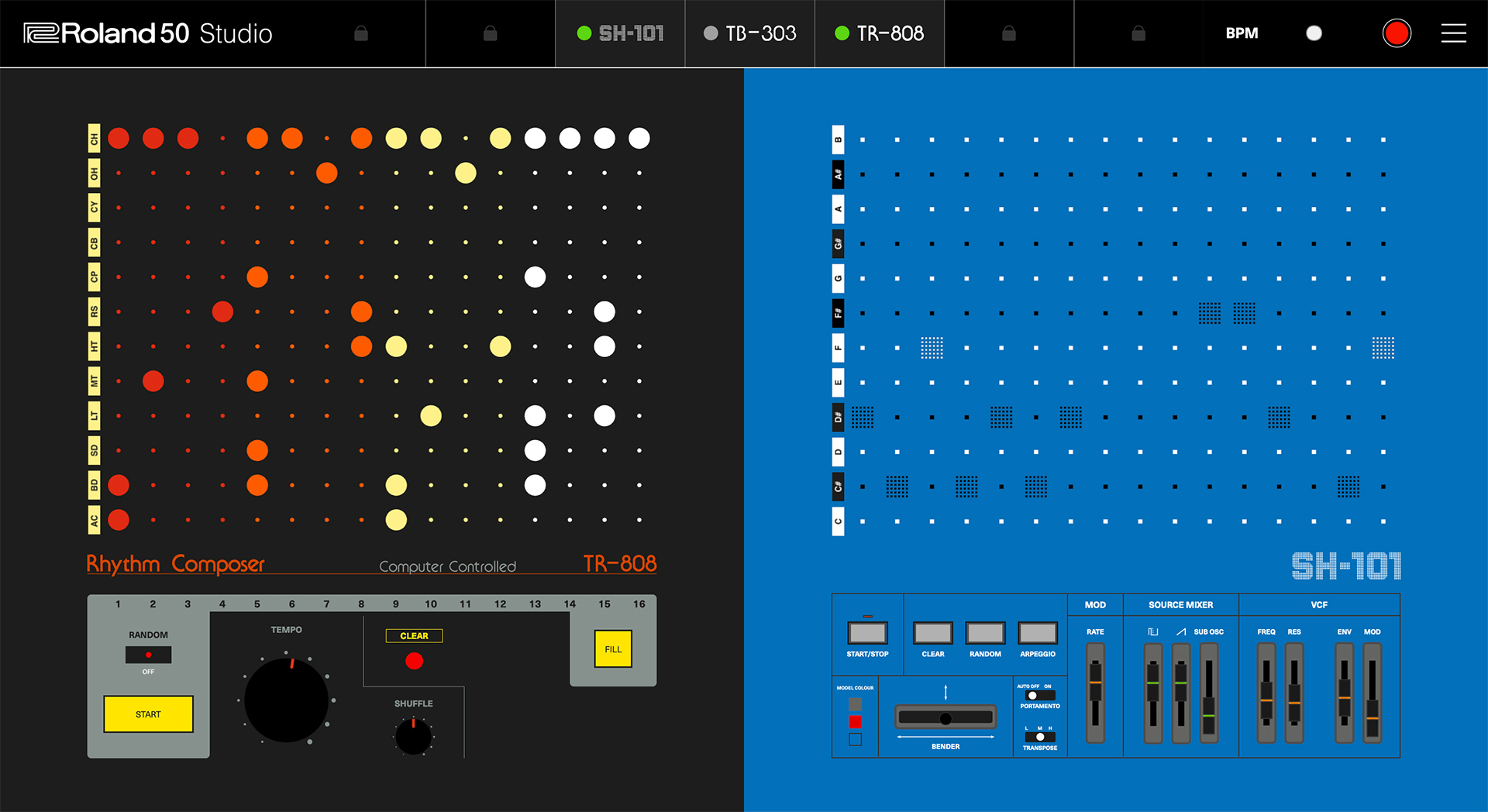Adjust the SUB OSC slider
Screen dimensions: 1488x812
(x=1209, y=692)
